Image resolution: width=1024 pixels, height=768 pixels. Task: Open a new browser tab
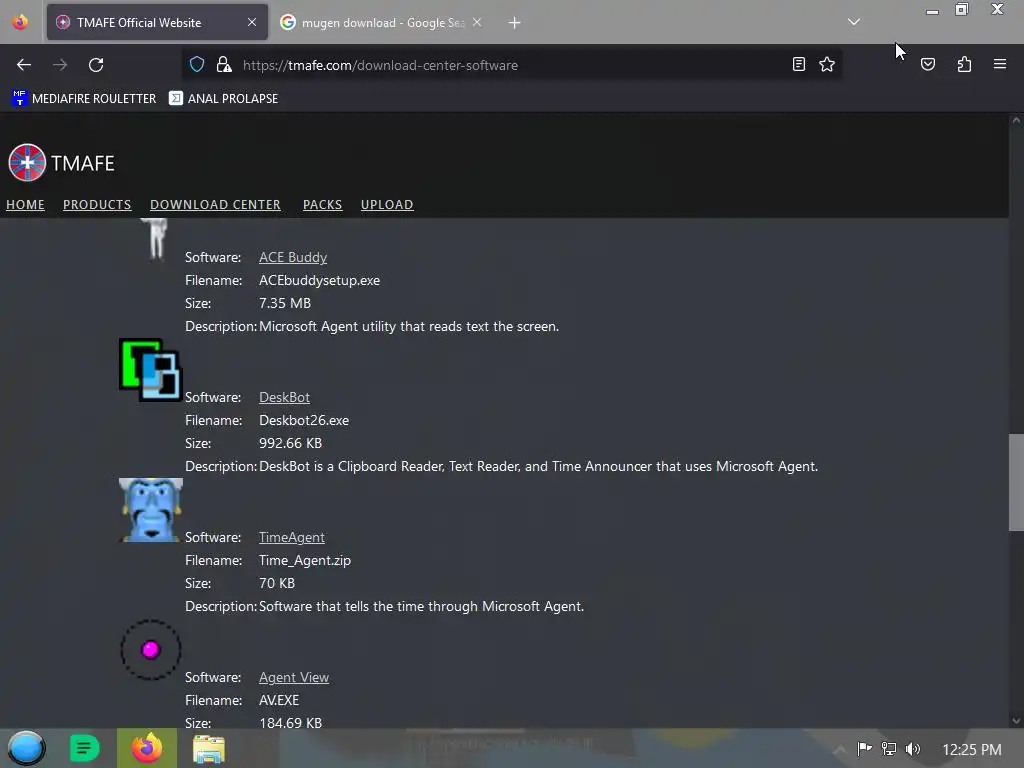[515, 23]
